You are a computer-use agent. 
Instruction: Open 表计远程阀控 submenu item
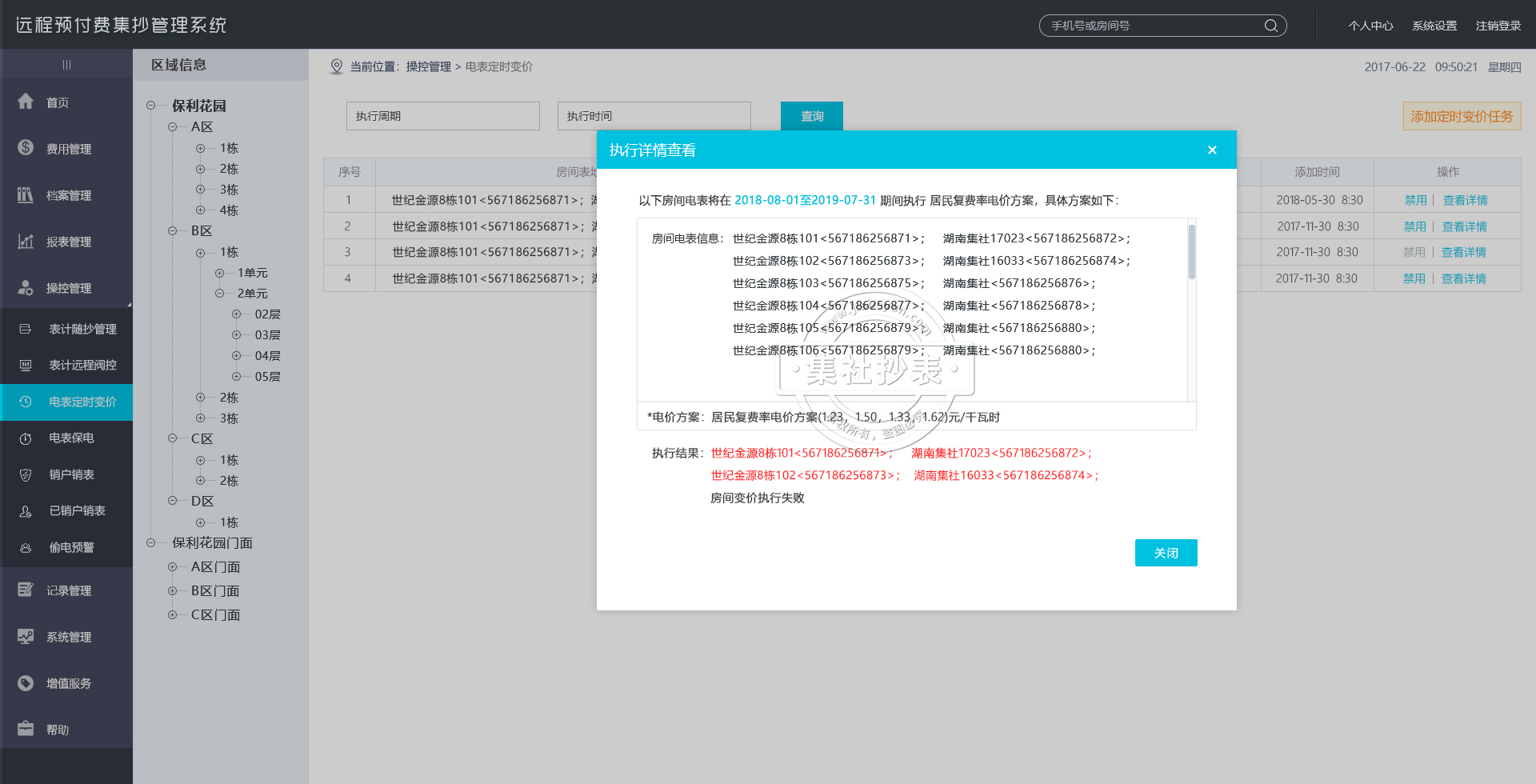tap(82, 365)
